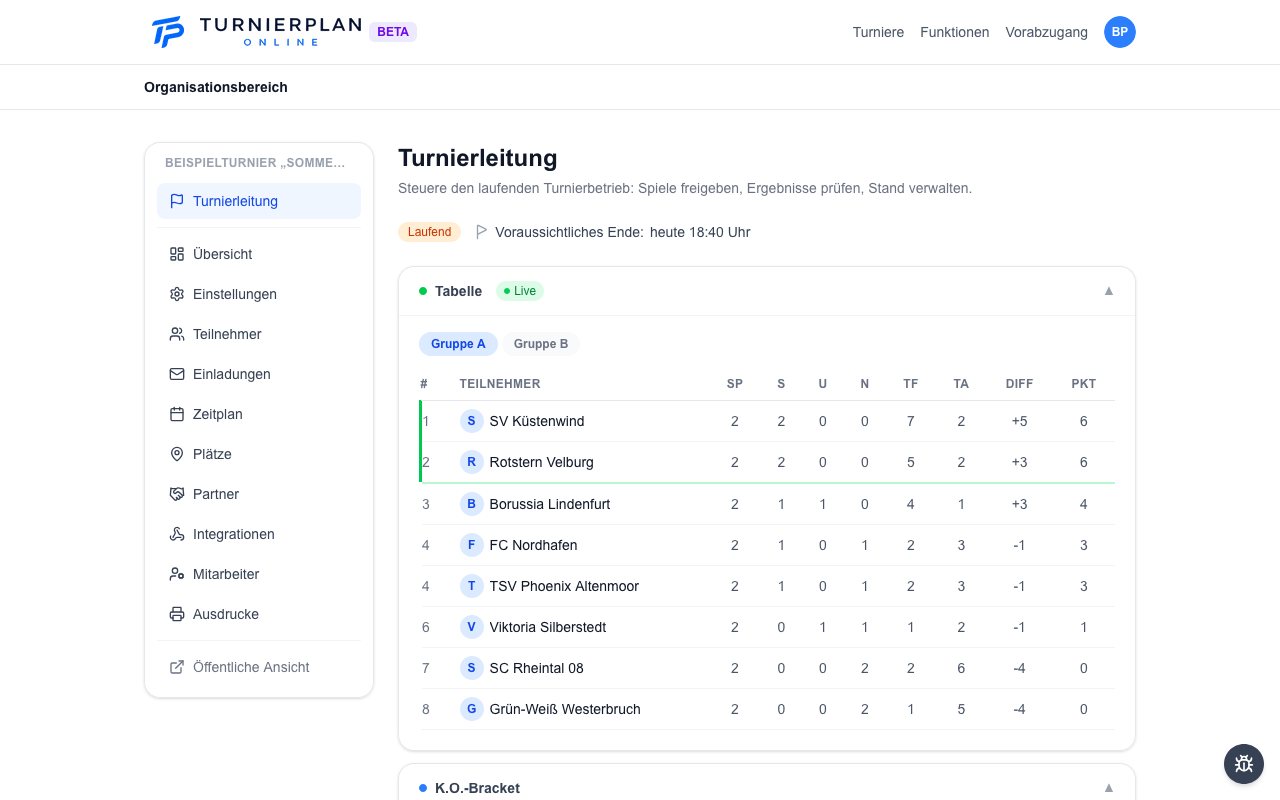Click the Mitarbeiter user-cog icon
Image resolution: width=1280 pixels, height=800 pixels.
coord(177,574)
